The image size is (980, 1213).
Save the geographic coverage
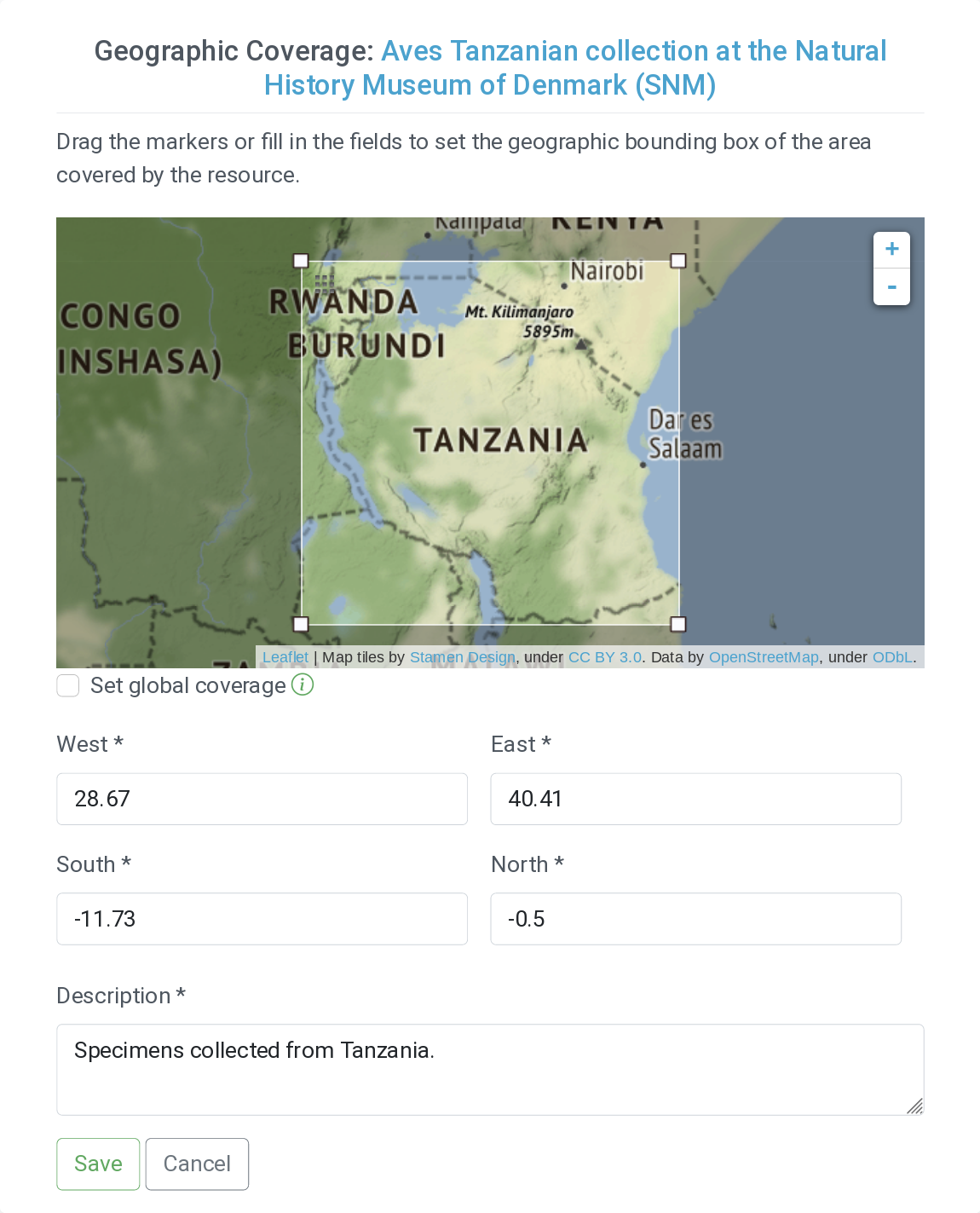98,1164
